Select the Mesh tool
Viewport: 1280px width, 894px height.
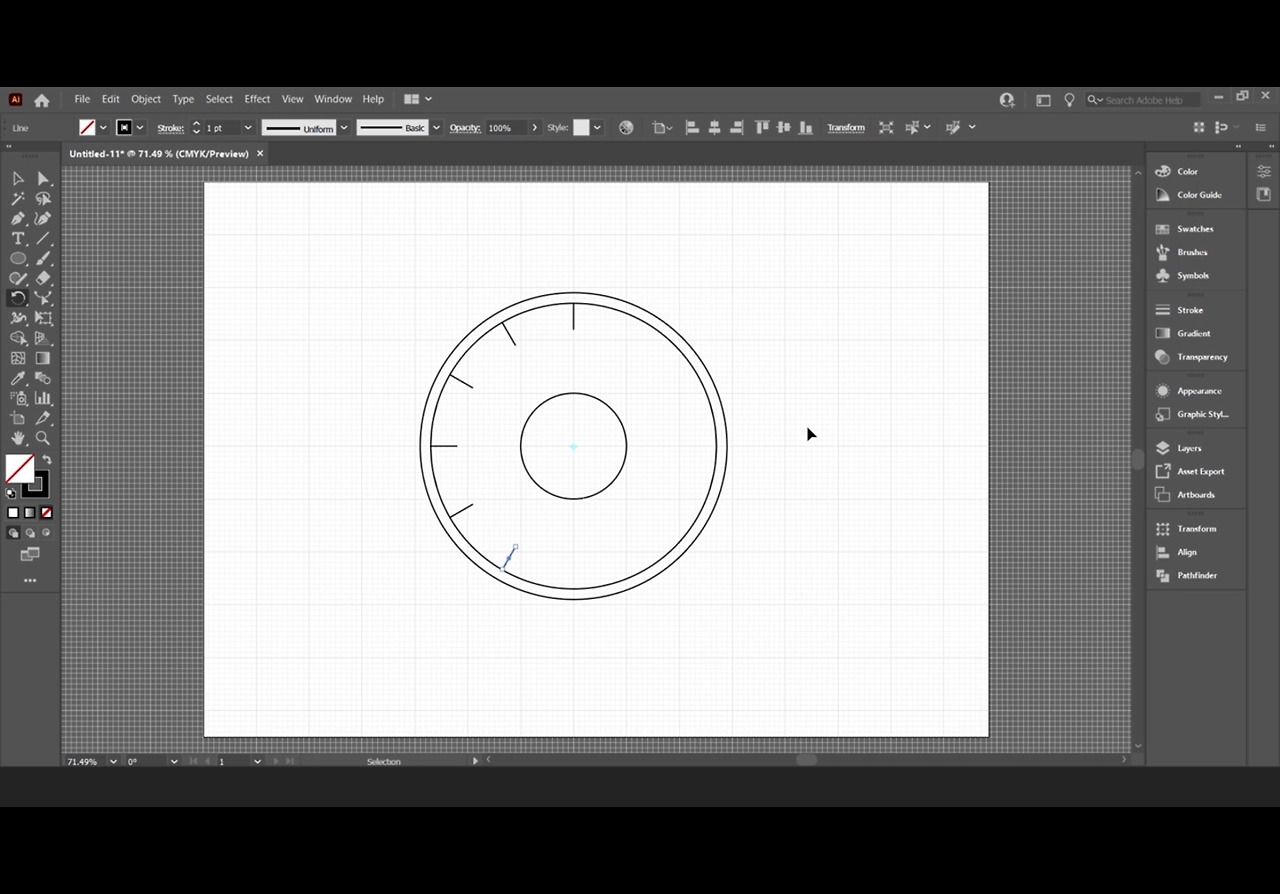(18, 358)
